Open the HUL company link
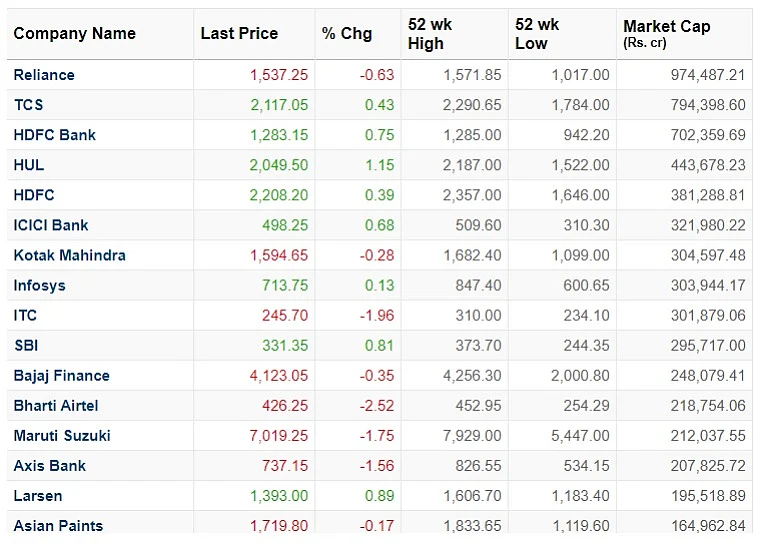This screenshot has height=544, width=761. (x=29, y=165)
